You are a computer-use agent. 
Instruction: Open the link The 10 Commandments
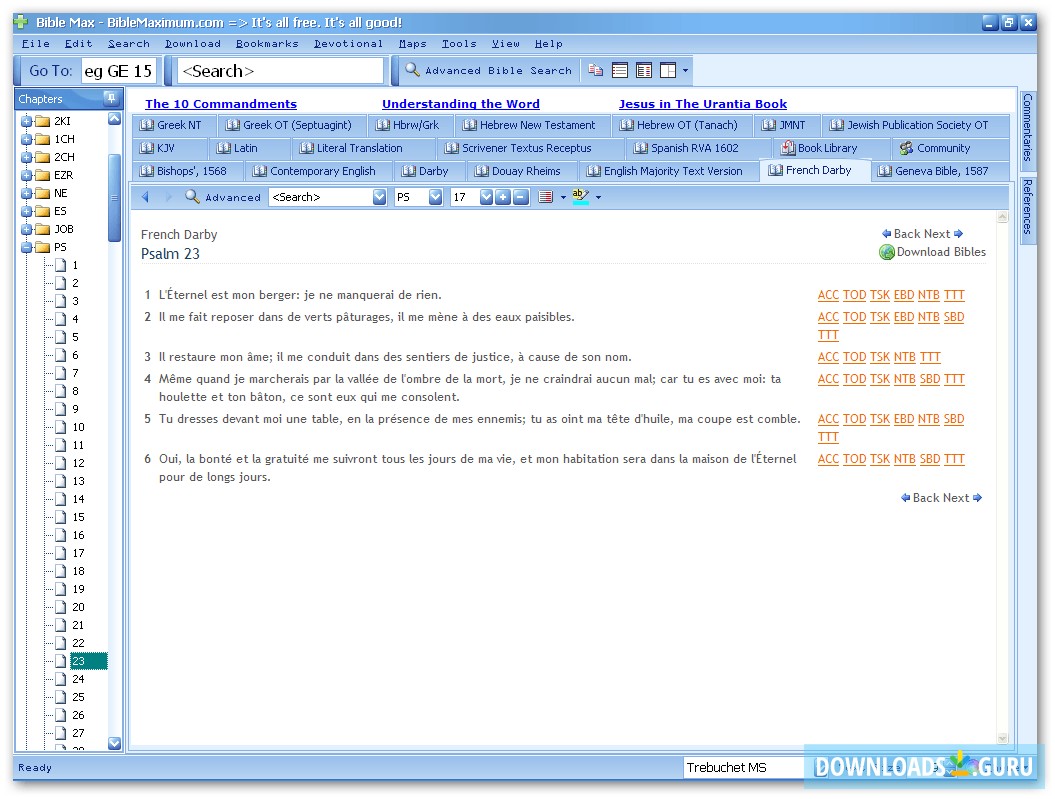221,103
